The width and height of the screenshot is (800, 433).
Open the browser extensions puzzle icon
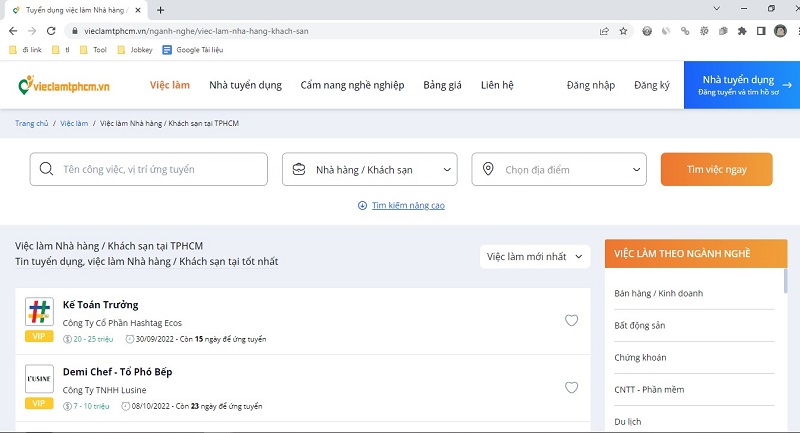(741, 31)
